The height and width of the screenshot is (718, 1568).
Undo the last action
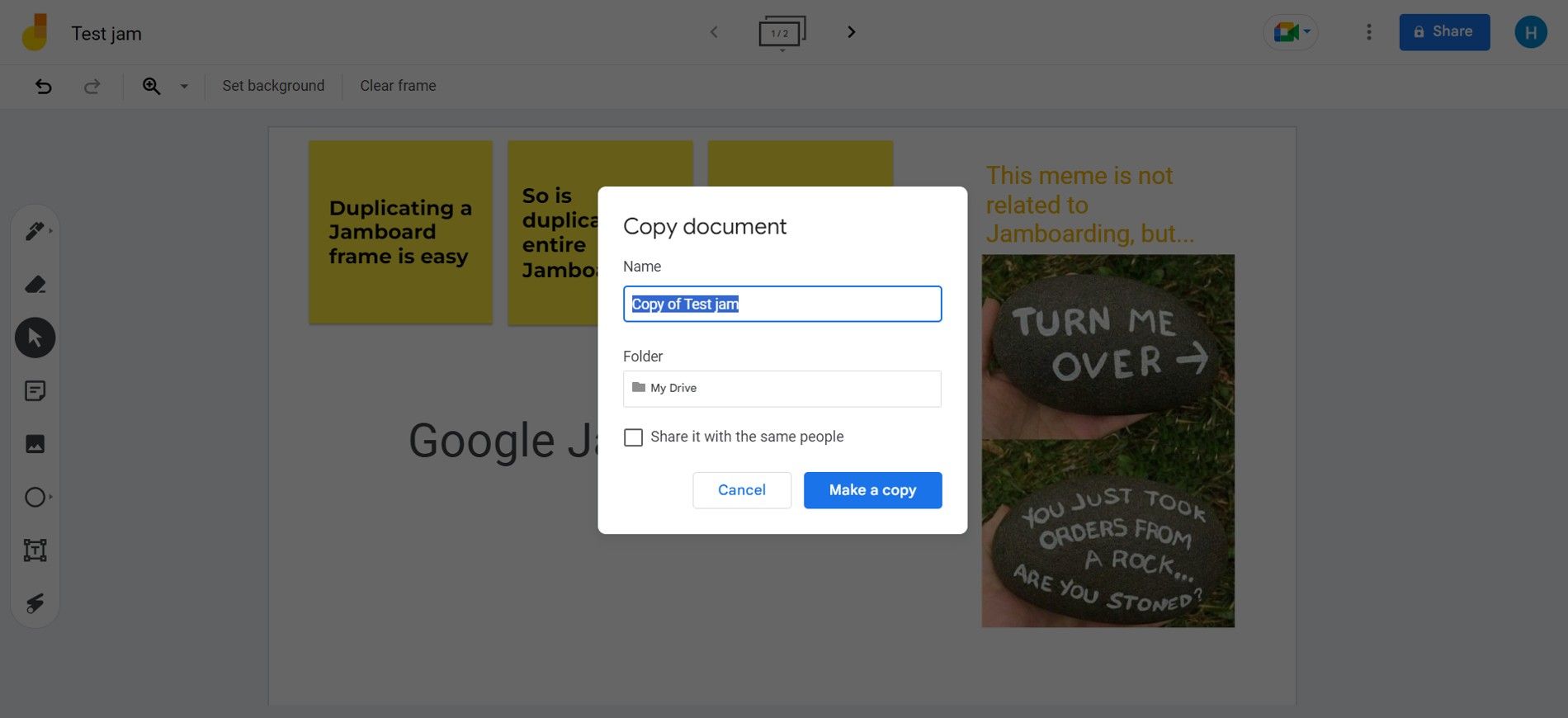pos(43,86)
